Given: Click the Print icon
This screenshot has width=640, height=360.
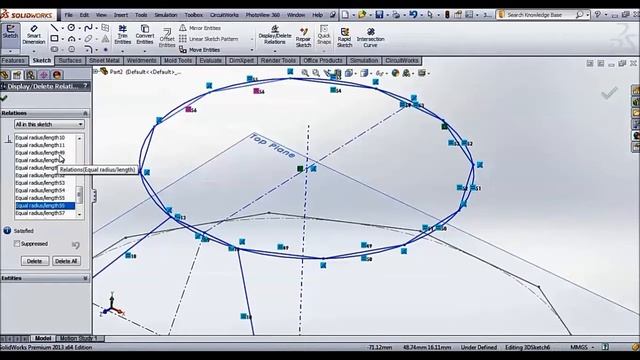Looking at the screenshot, I should pyautogui.click(x=396, y=15).
